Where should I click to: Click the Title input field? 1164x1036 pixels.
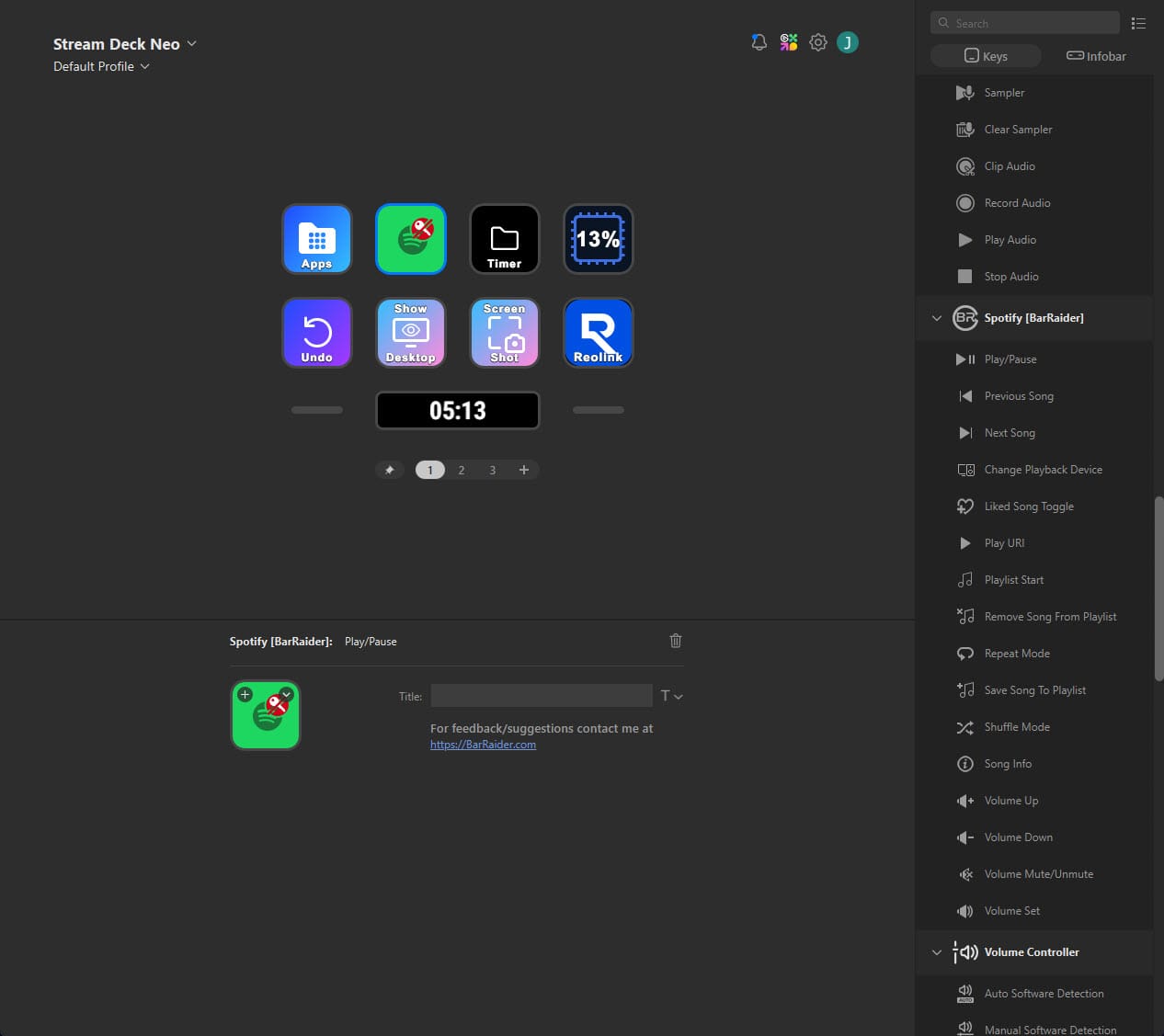(542, 696)
